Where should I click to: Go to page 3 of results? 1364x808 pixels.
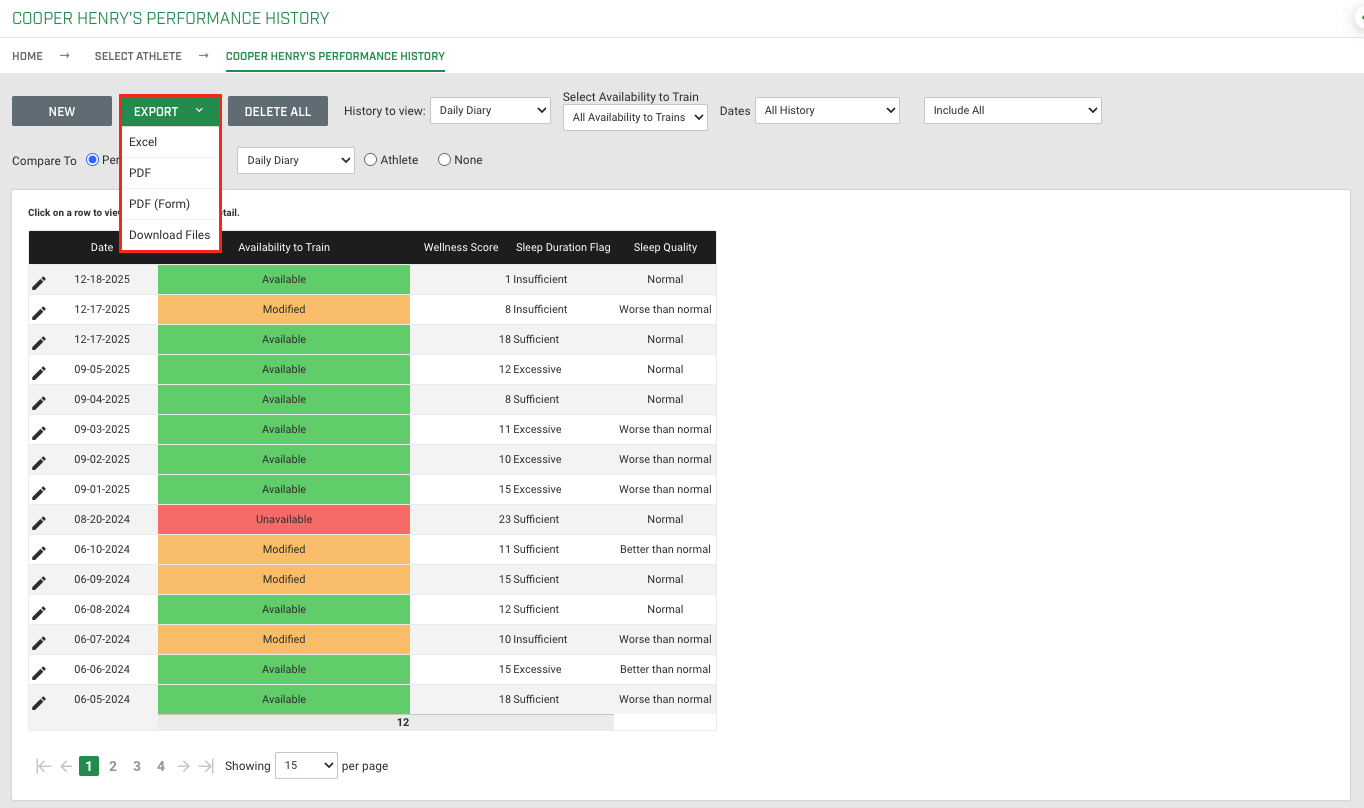137,766
